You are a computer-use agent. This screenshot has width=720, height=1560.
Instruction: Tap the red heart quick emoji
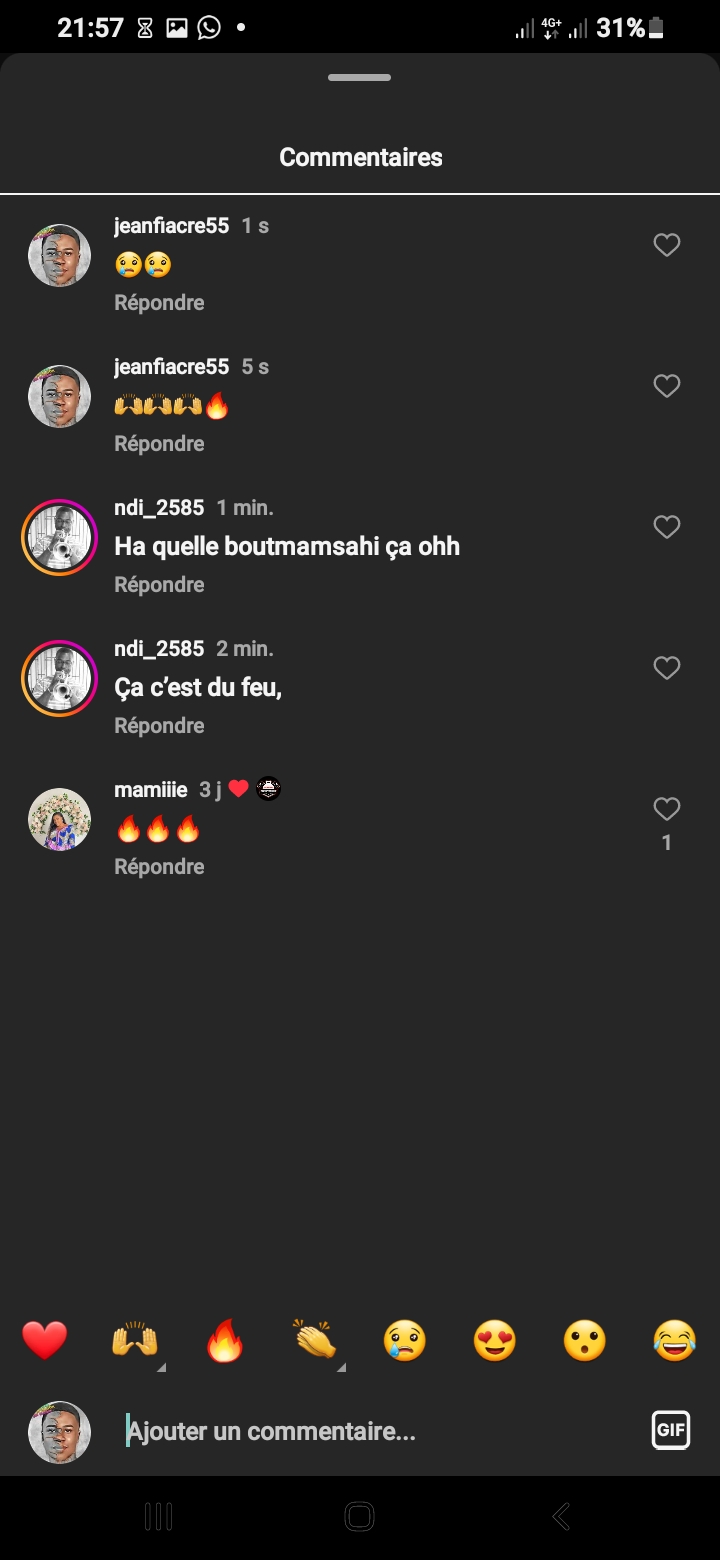coord(45,1340)
